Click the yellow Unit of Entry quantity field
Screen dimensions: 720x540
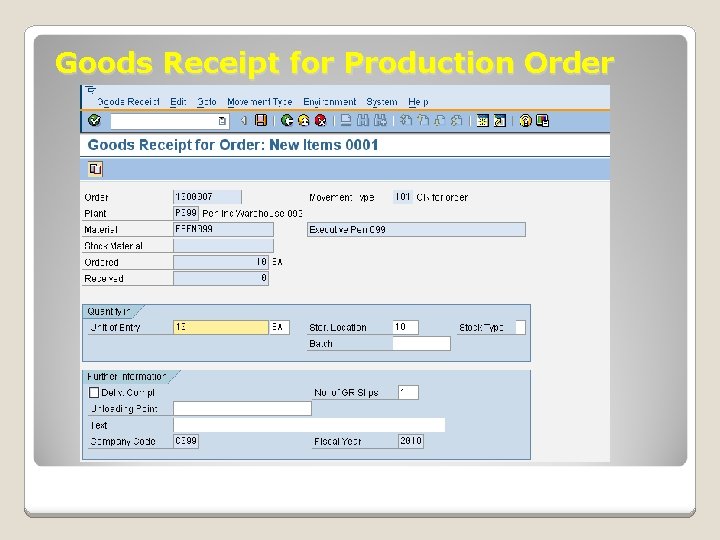click(x=221, y=327)
